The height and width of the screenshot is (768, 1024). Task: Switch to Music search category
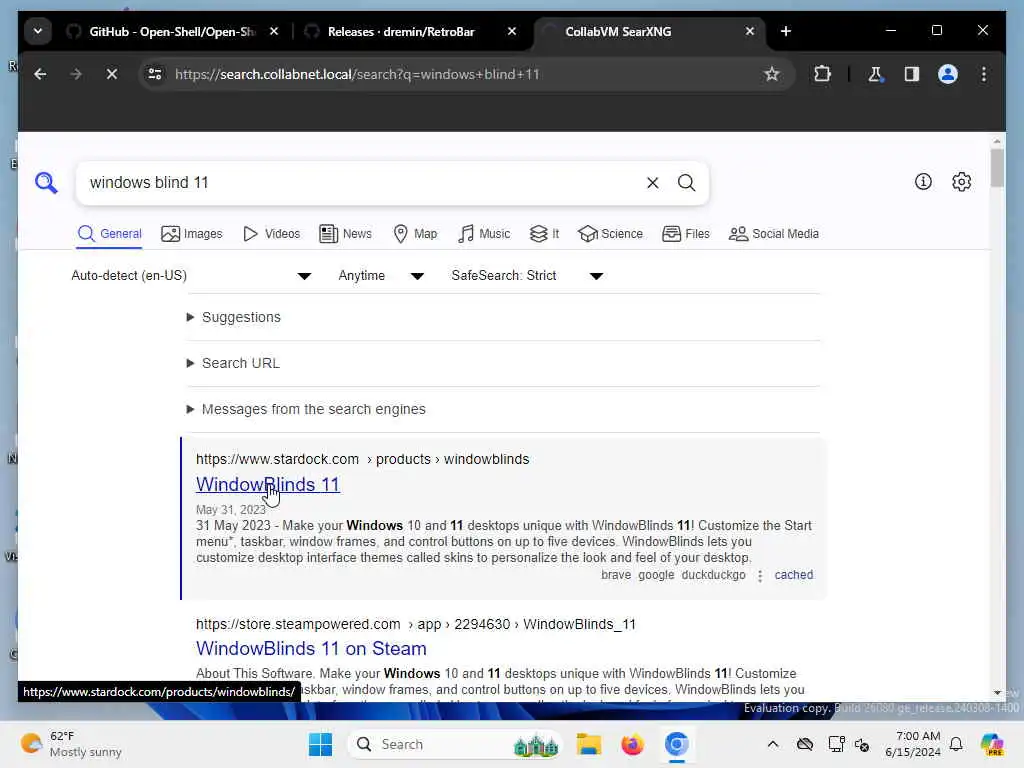click(x=484, y=234)
